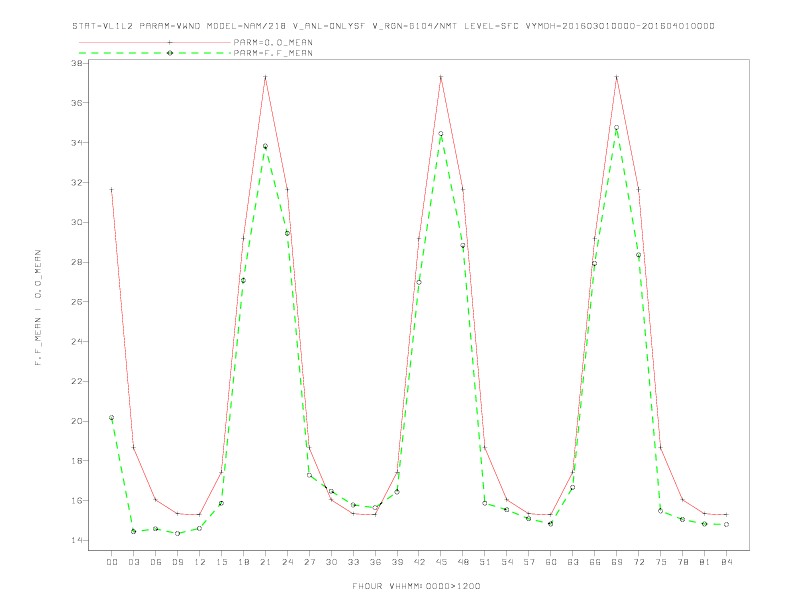Click x-axis forecast hour label 12
The image size is (792, 612).
tap(200, 562)
